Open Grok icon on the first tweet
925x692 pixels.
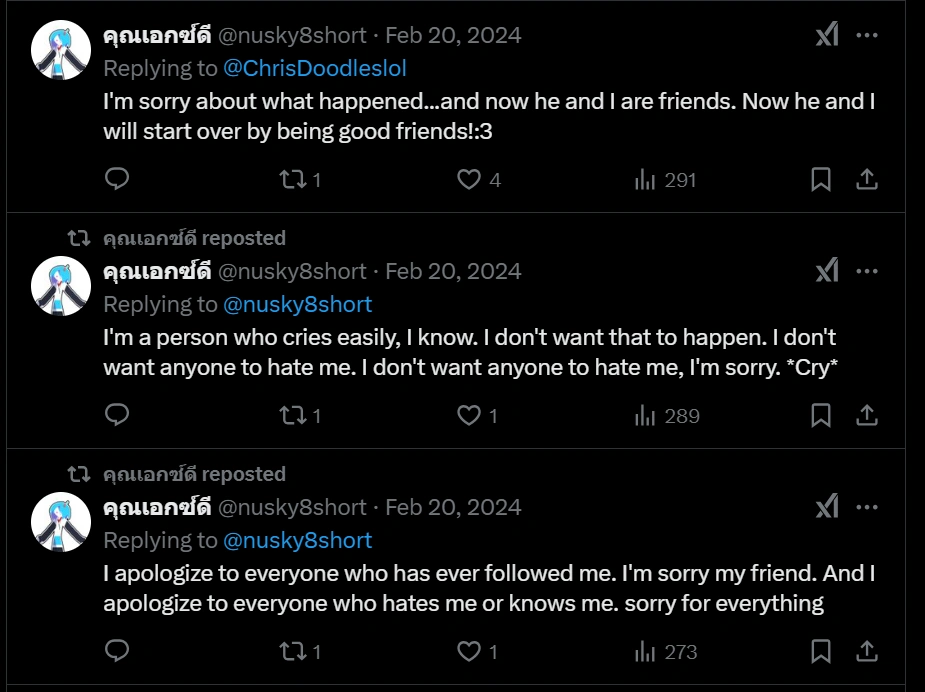[827, 35]
